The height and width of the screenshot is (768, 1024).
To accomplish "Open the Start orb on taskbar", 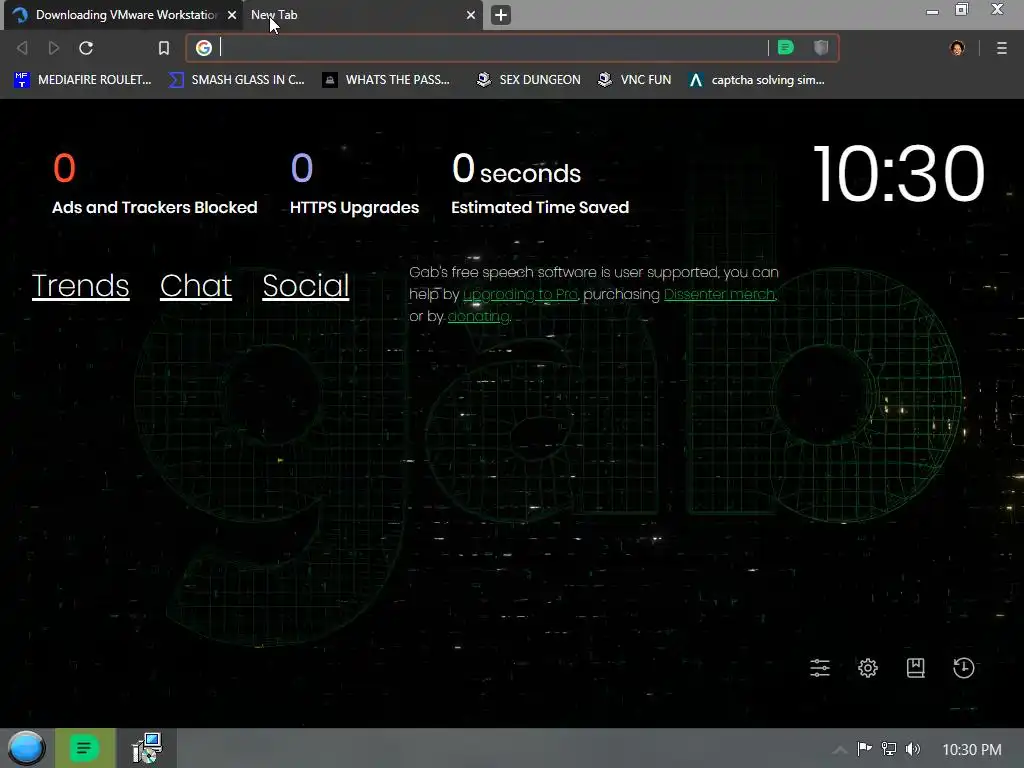I will tap(26, 748).
